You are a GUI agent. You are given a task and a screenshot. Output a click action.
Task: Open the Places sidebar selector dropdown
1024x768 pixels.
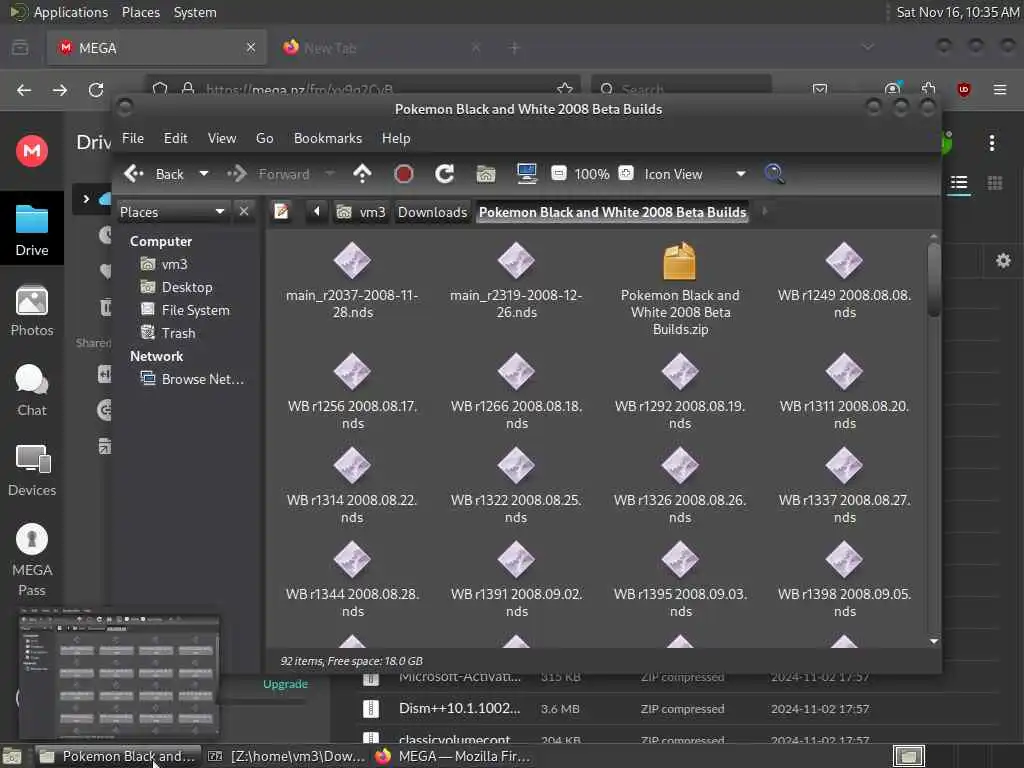tap(172, 212)
